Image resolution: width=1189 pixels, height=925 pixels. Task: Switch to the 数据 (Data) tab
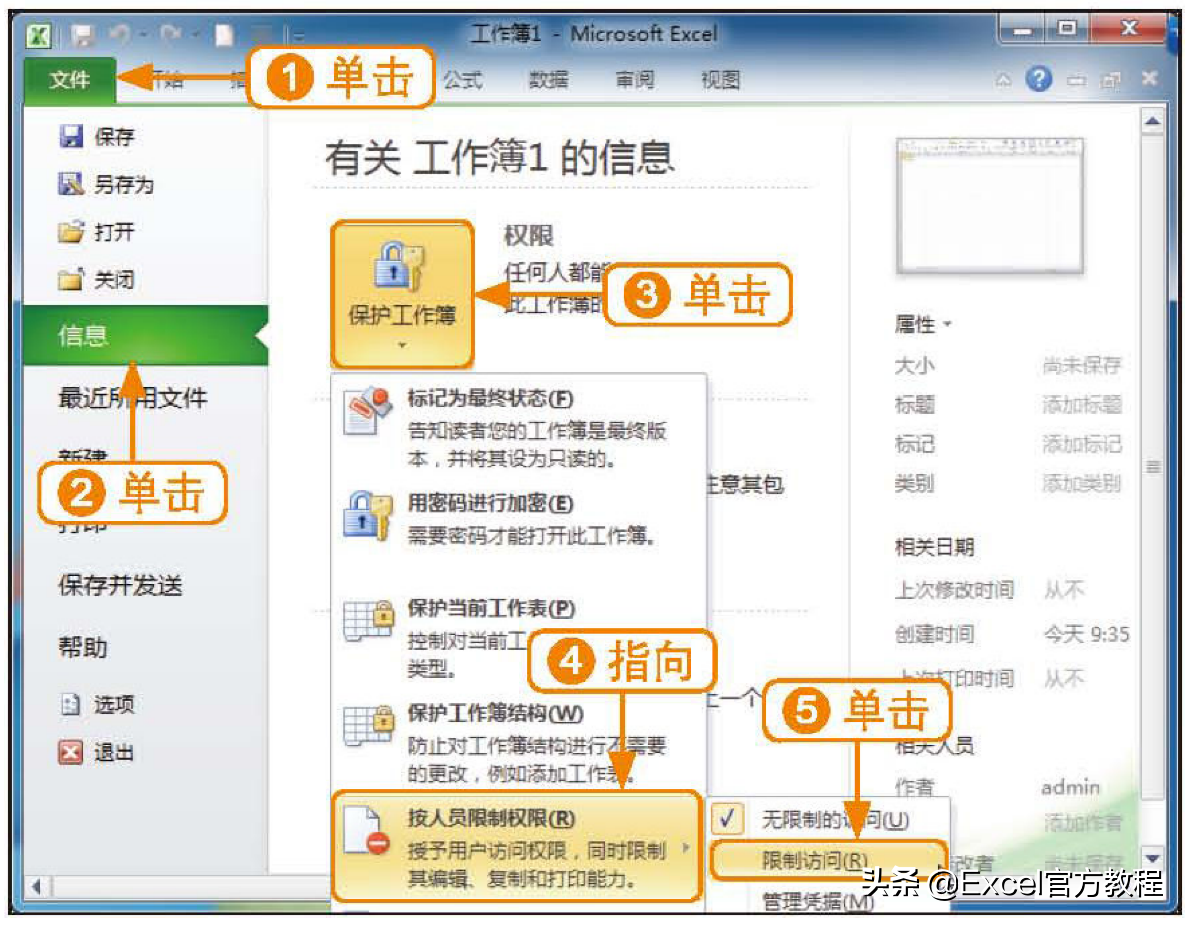[548, 79]
